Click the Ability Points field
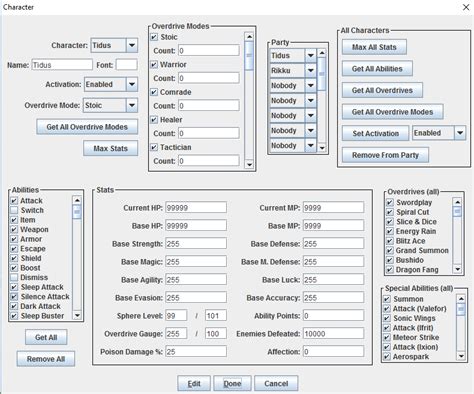 click(333, 316)
